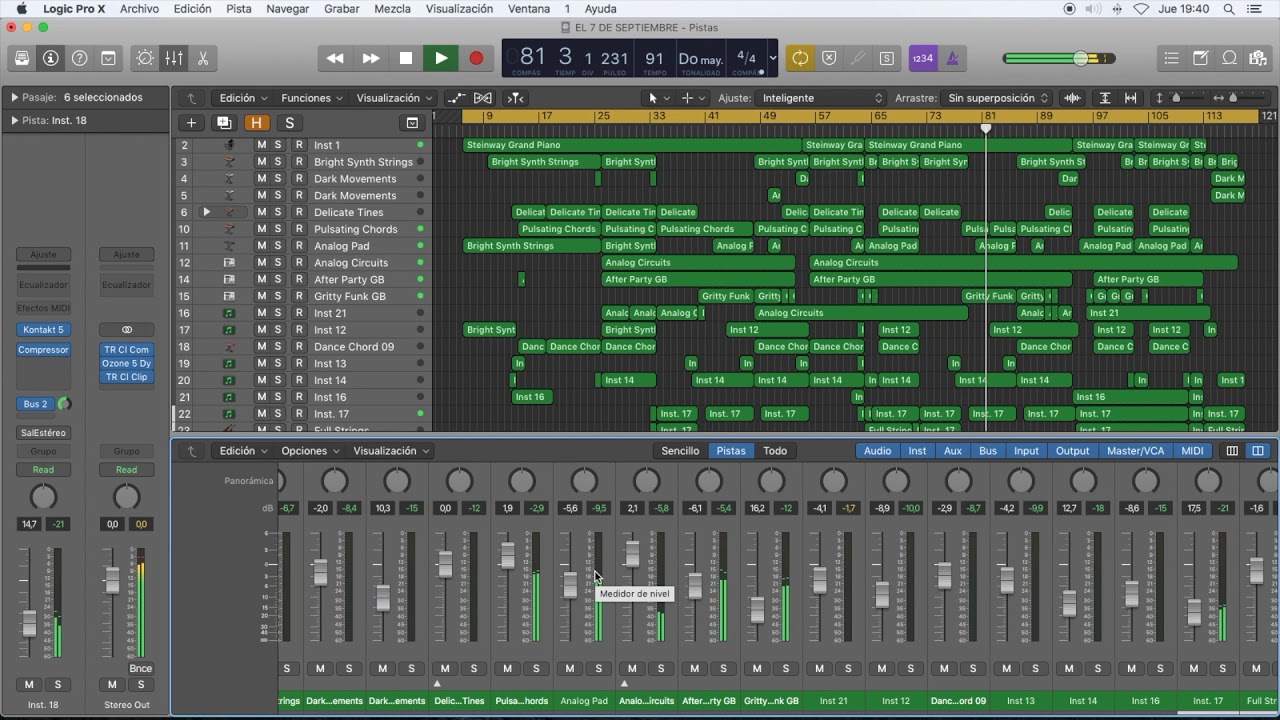Solo the Inst 21 mixer channel
This screenshot has width=1280, height=720.
pyautogui.click(x=848, y=669)
